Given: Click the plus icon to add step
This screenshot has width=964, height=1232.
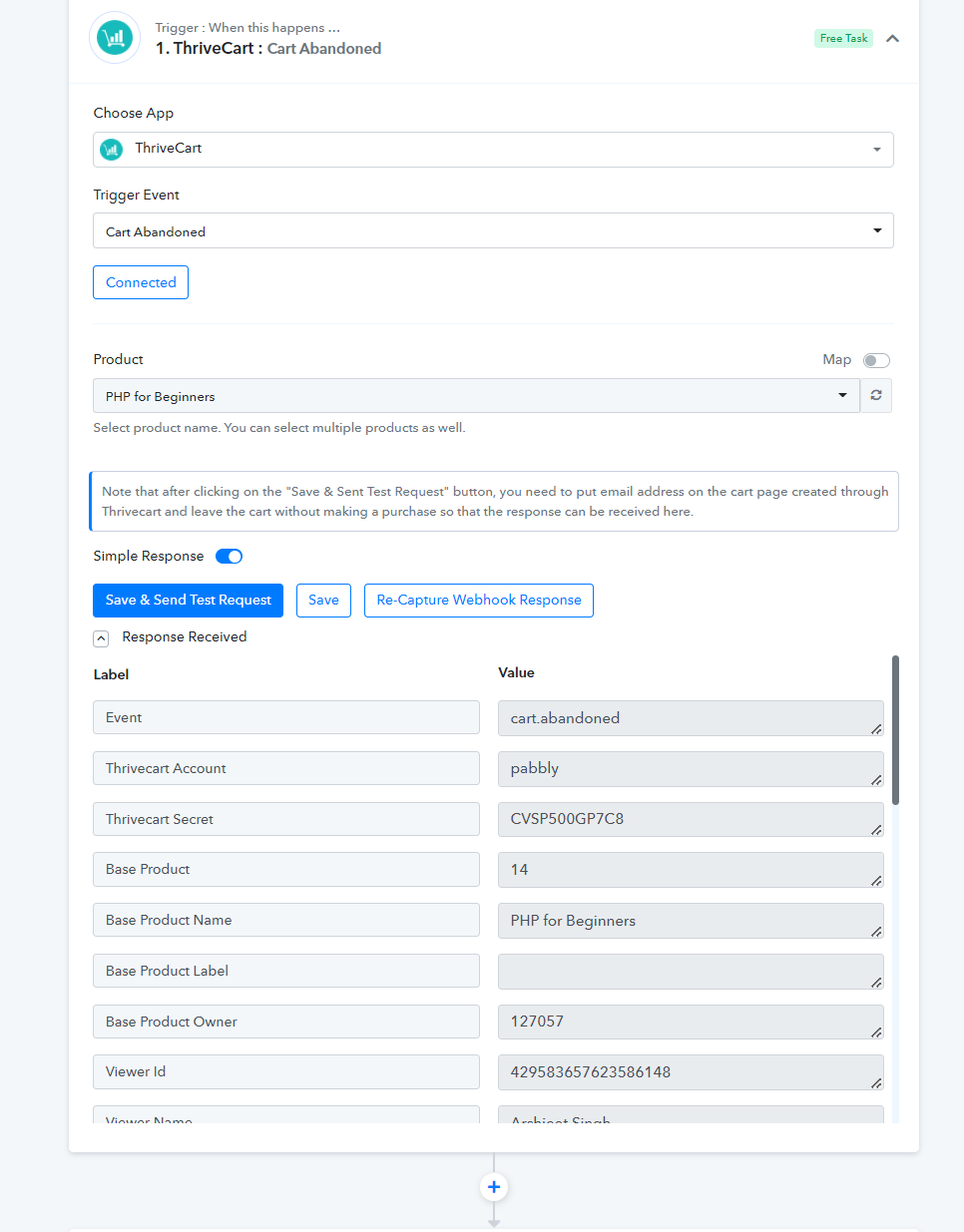Looking at the screenshot, I should tap(494, 1187).
